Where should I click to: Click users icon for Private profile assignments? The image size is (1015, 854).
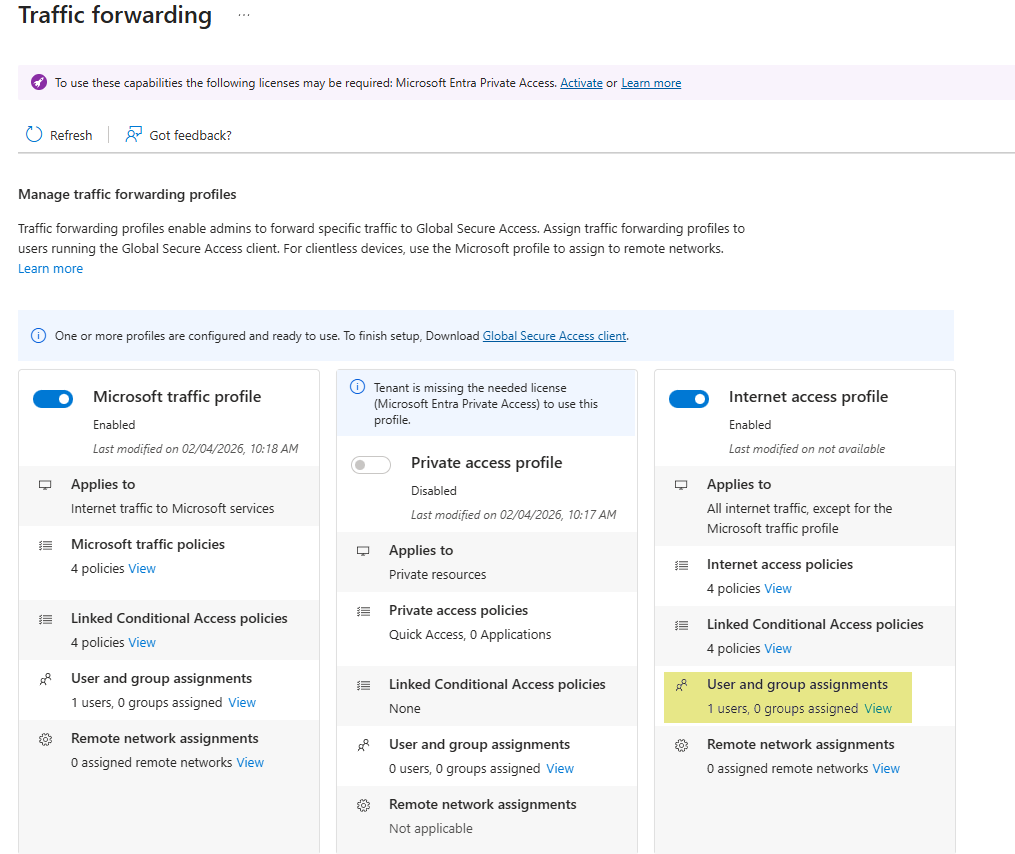pos(364,745)
